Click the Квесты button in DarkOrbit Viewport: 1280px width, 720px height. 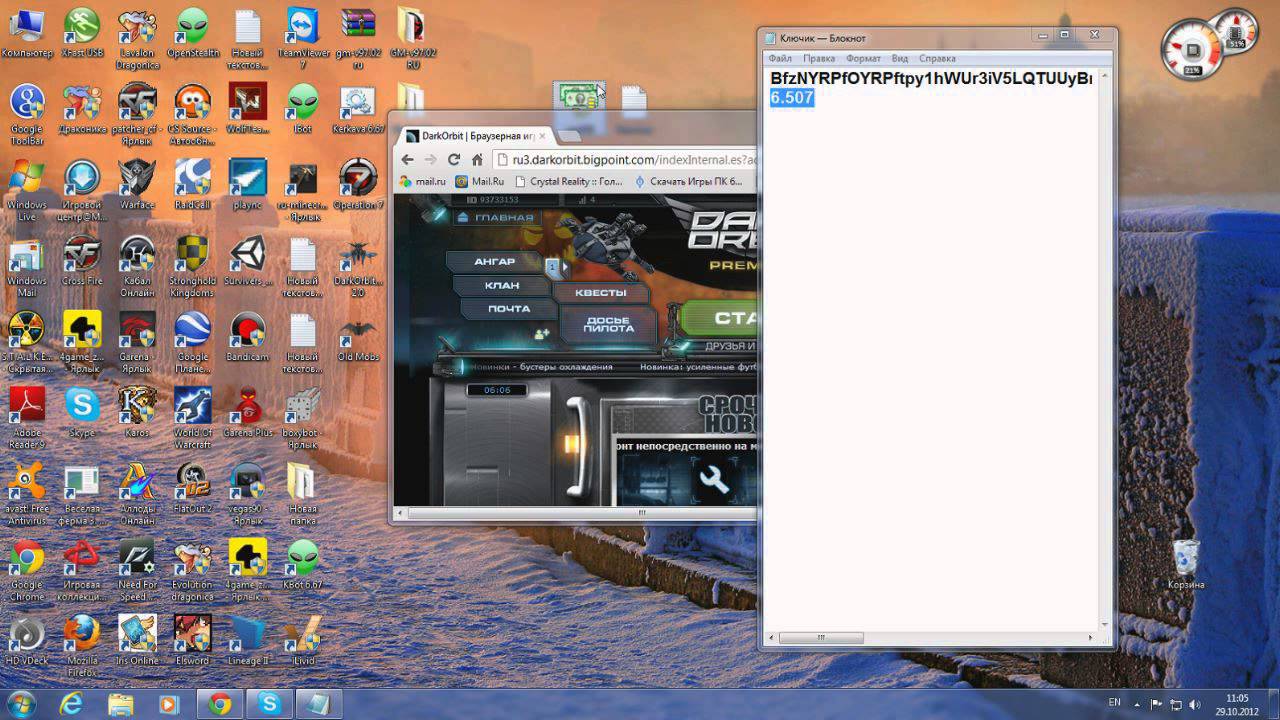tap(601, 292)
